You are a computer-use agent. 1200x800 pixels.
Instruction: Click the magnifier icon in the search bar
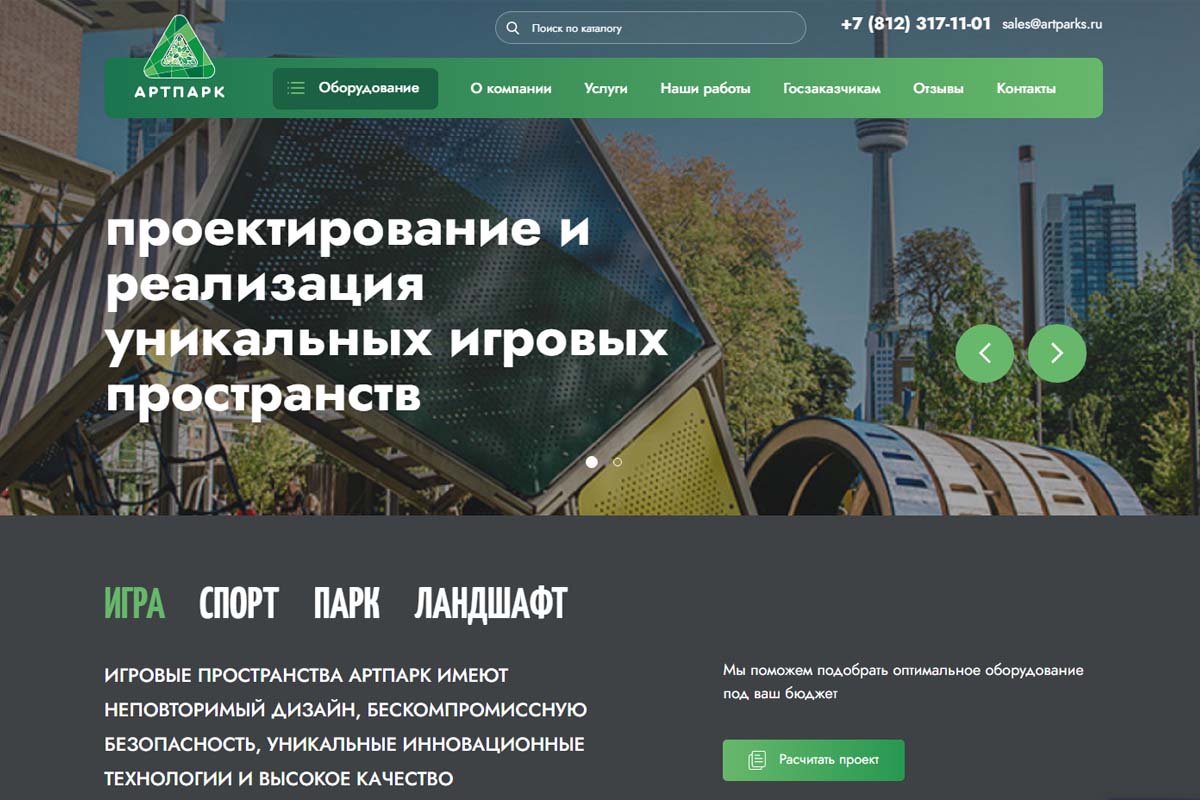click(513, 28)
